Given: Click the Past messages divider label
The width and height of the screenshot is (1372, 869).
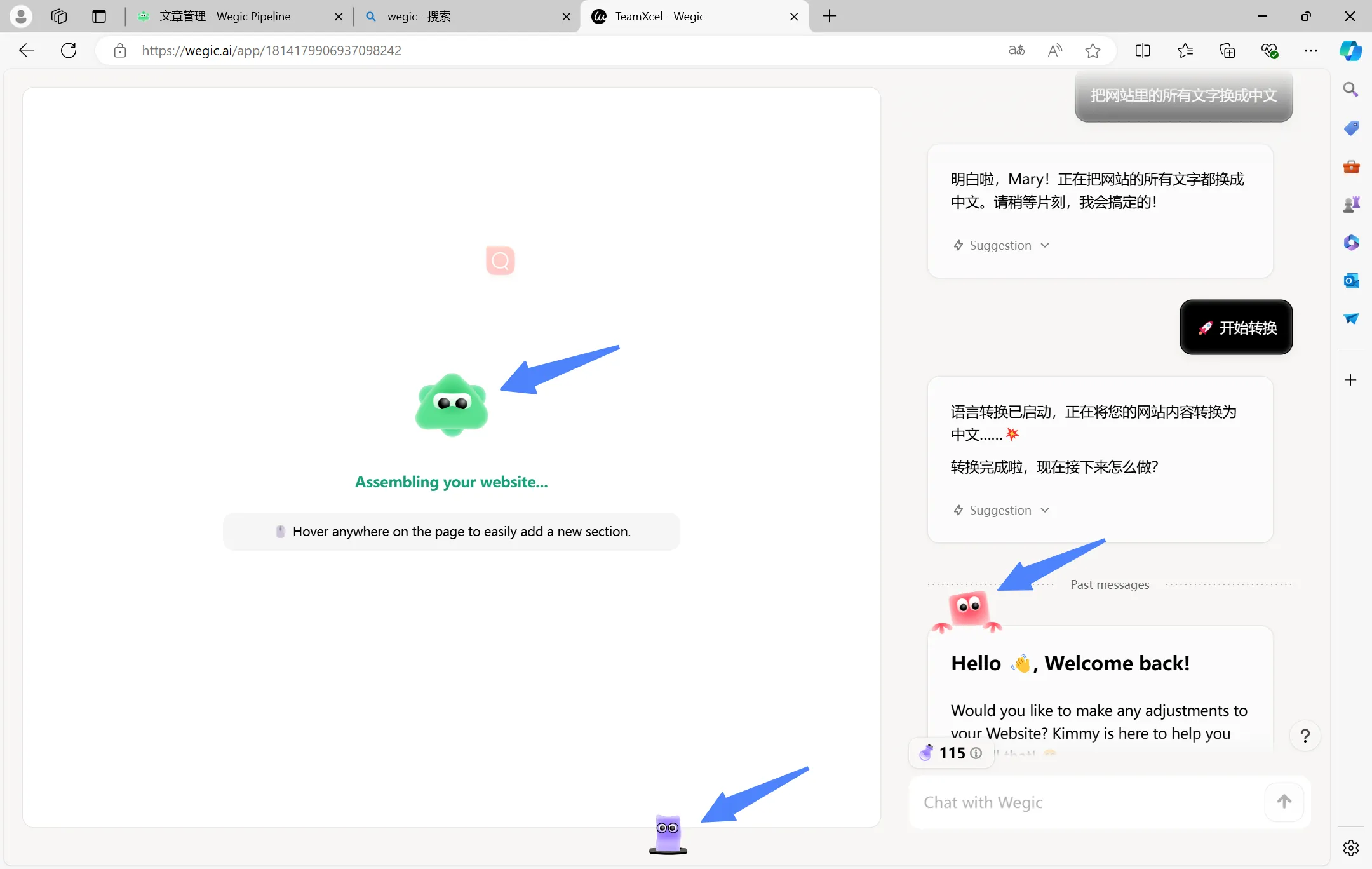Looking at the screenshot, I should coord(1110,584).
